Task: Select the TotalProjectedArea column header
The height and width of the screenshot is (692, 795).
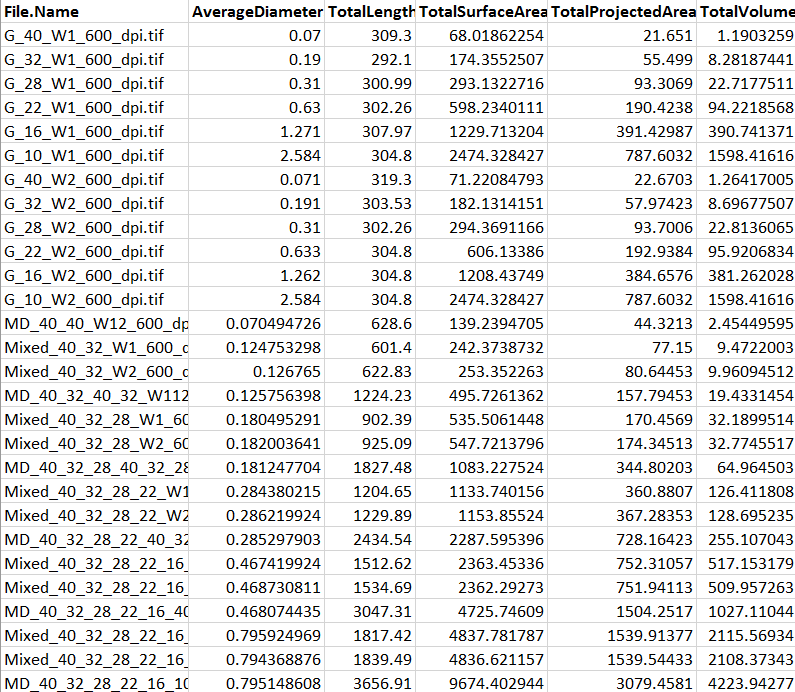Action: [x=622, y=12]
